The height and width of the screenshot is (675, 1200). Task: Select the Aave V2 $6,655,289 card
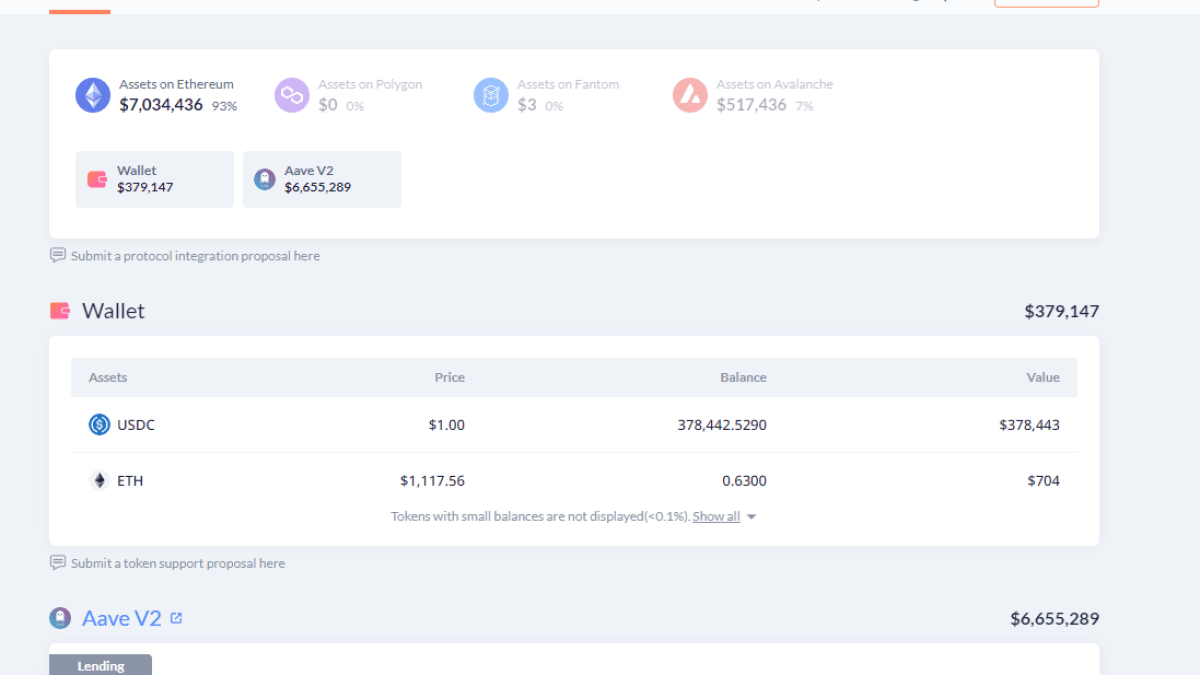click(321, 179)
